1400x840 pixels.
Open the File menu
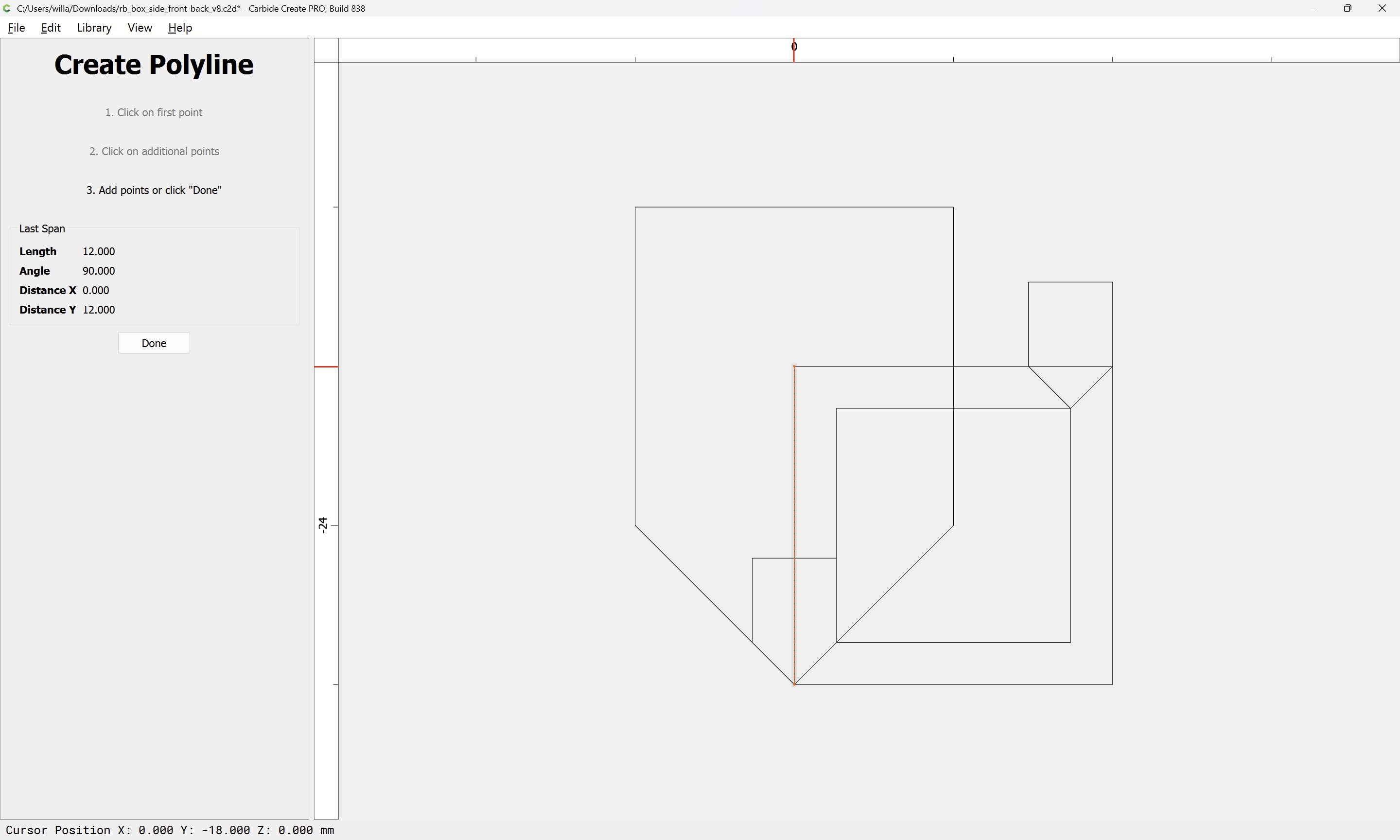[x=16, y=28]
